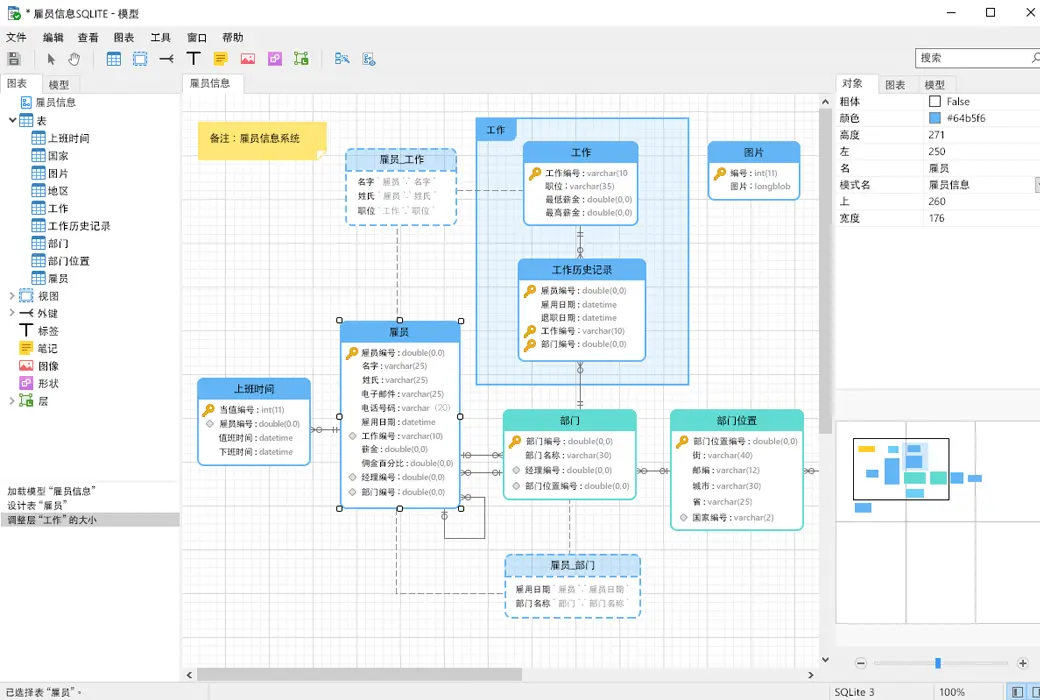Click the 宽度 value 176 field
The image size is (1040, 700).
pos(982,218)
